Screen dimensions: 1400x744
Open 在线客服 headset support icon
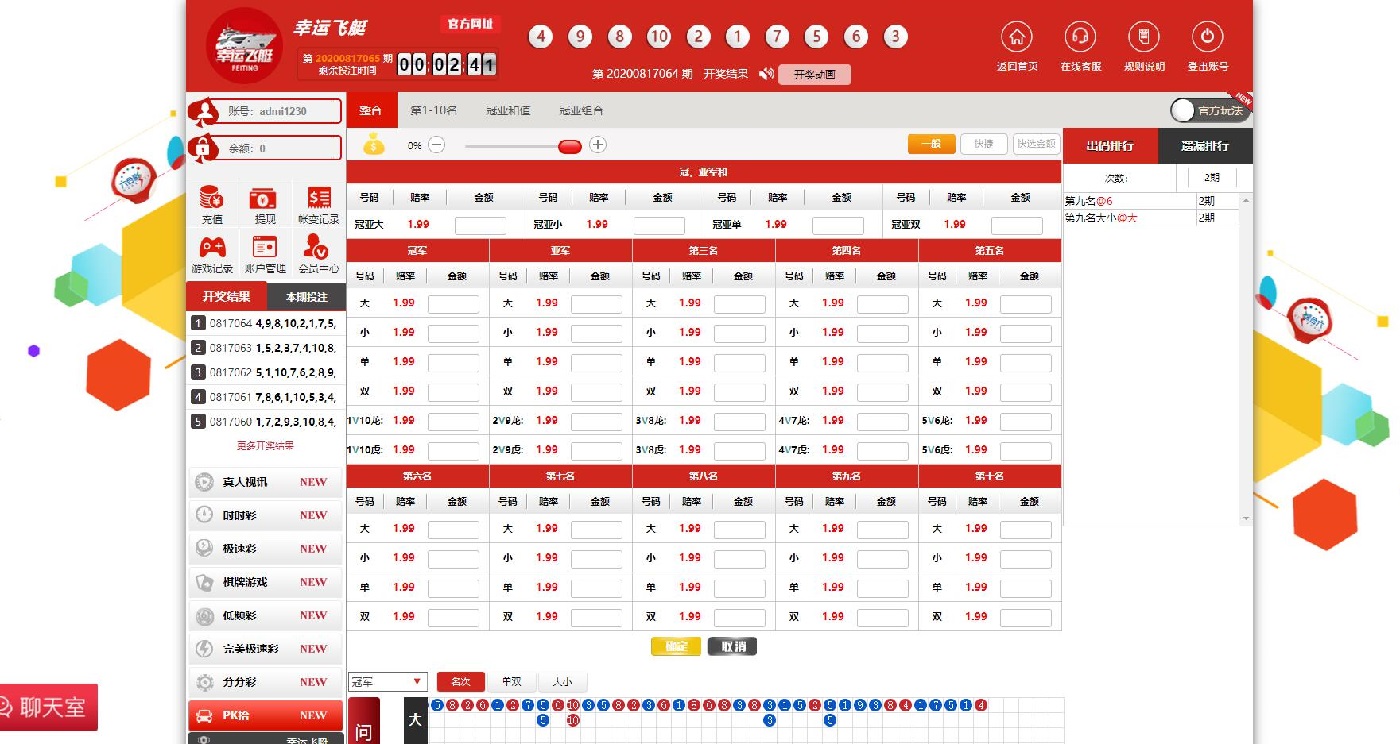1080,38
